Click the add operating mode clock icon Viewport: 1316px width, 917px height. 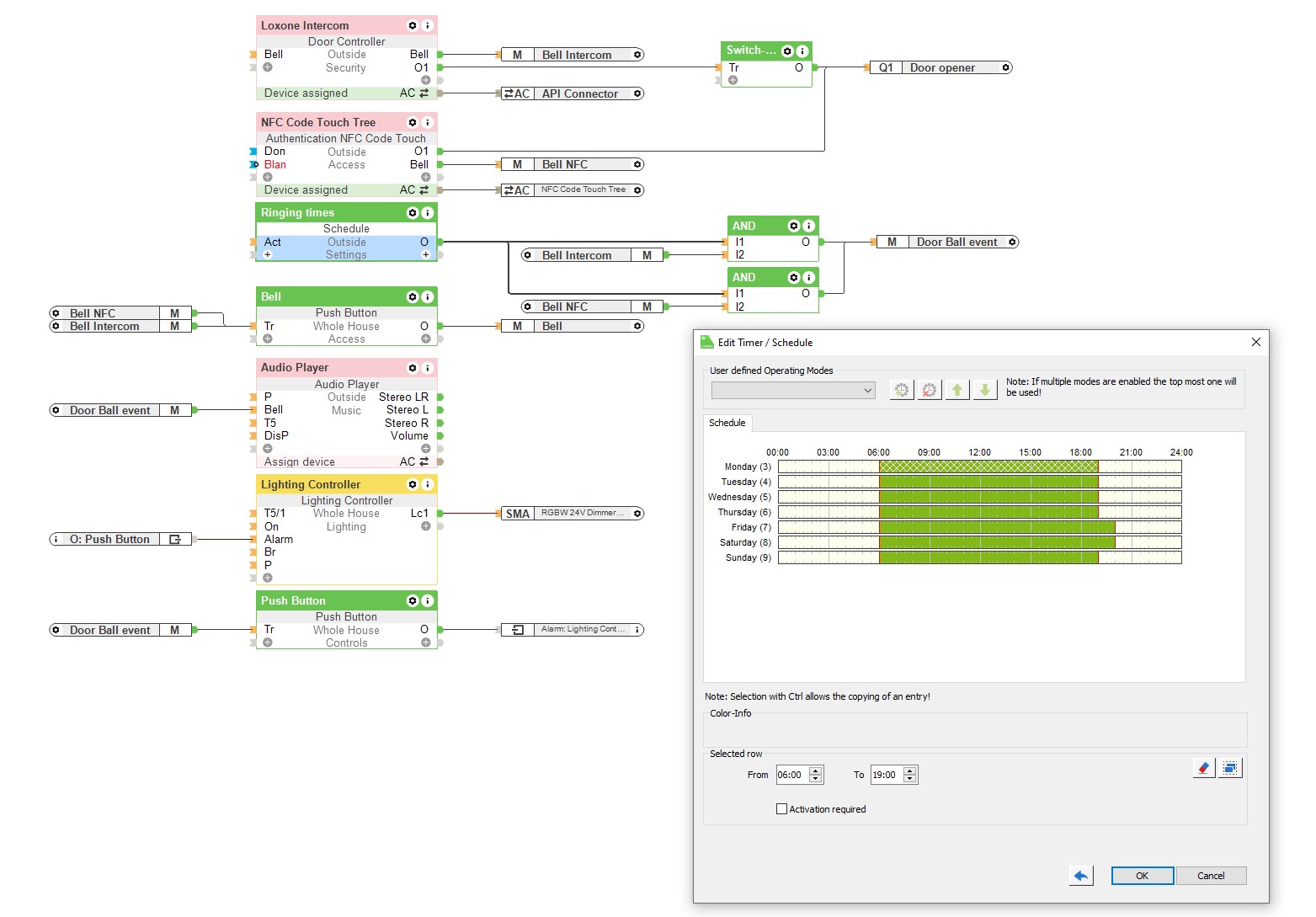click(902, 390)
